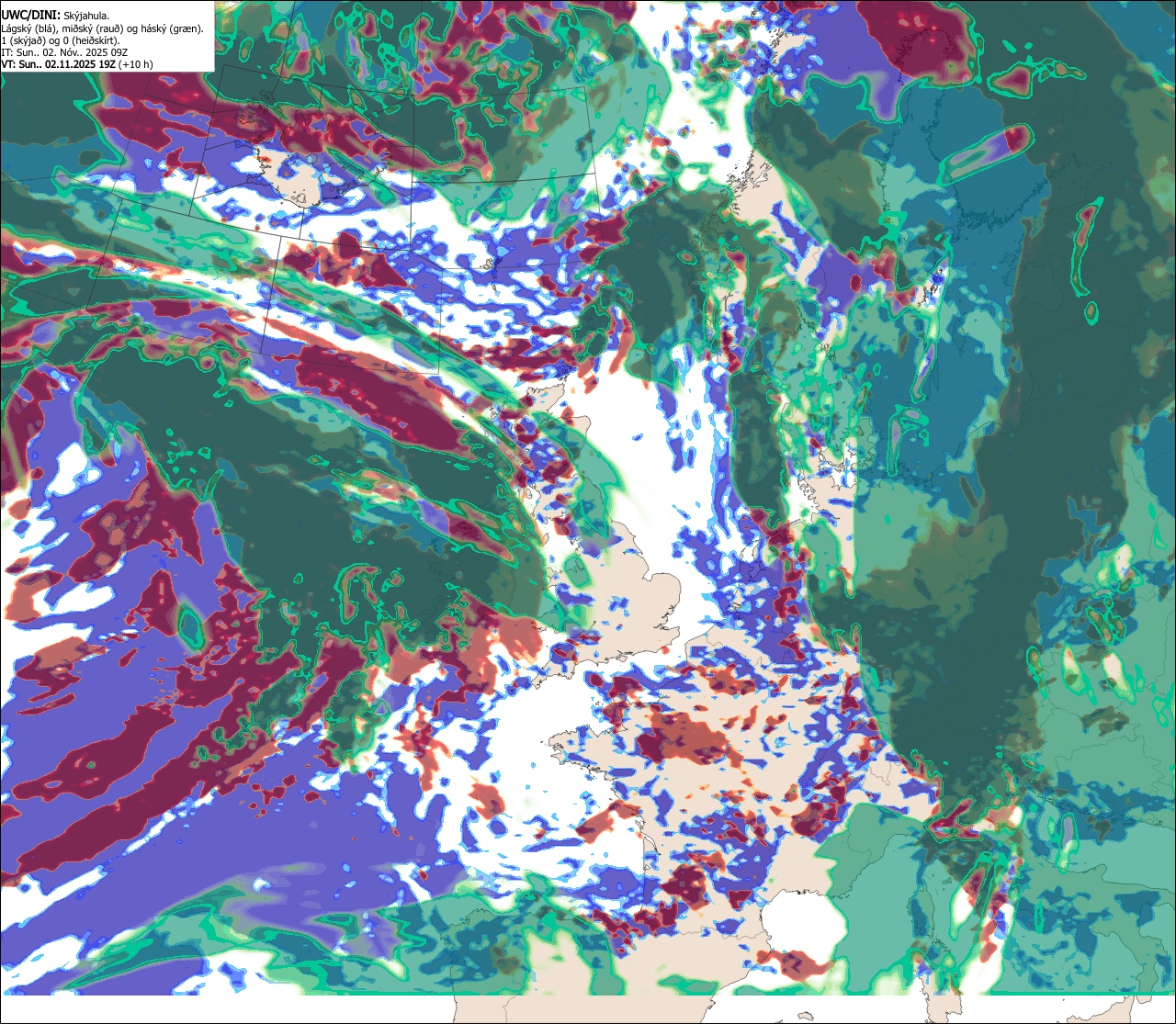Click the "1 (skýjað) og 0 (heiðskírt)." line
The height and width of the screenshot is (1024, 1176).
(61, 40)
